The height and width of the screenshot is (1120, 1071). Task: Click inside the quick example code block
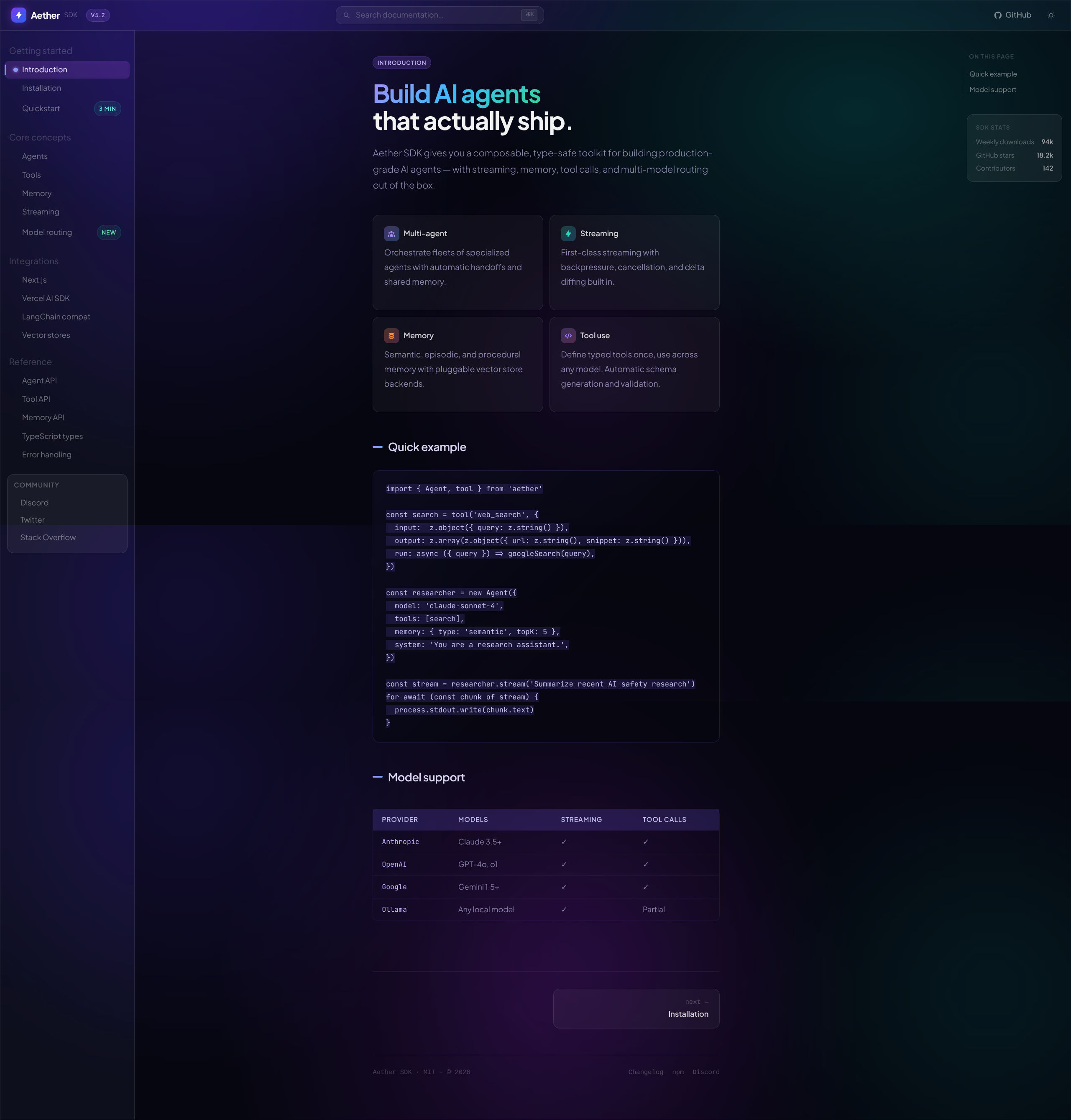(x=546, y=606)
